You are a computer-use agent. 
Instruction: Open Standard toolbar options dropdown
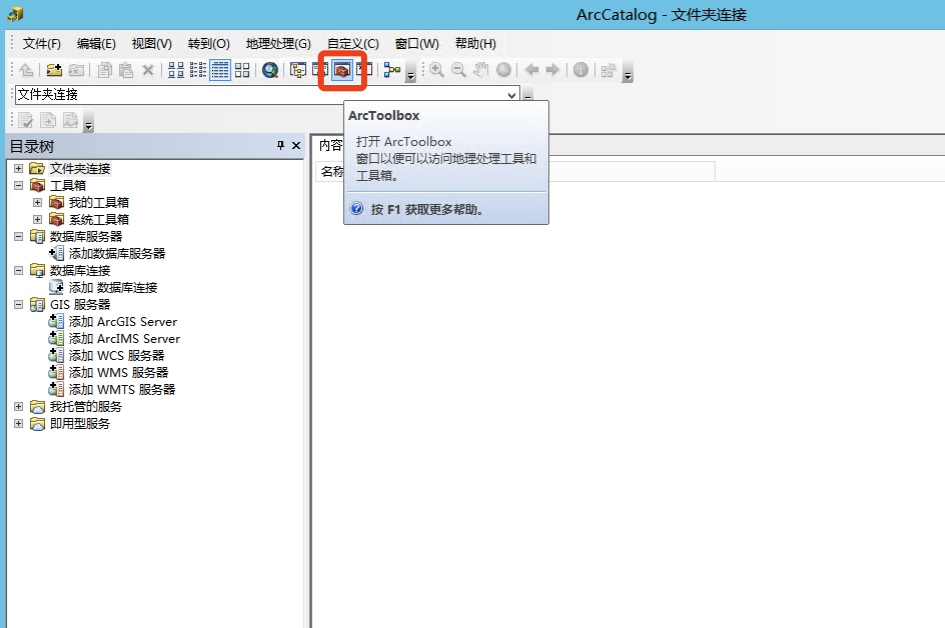coord(410,71)
